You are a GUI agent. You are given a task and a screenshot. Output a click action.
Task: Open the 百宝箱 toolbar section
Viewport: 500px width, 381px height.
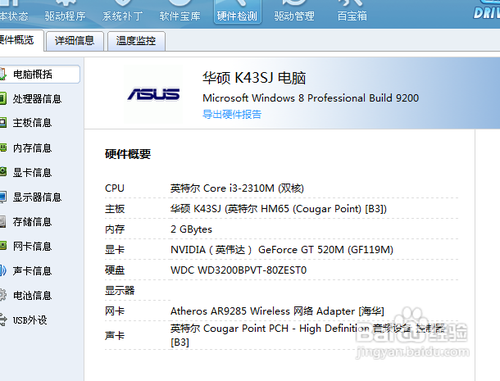[x=352, y=12]
